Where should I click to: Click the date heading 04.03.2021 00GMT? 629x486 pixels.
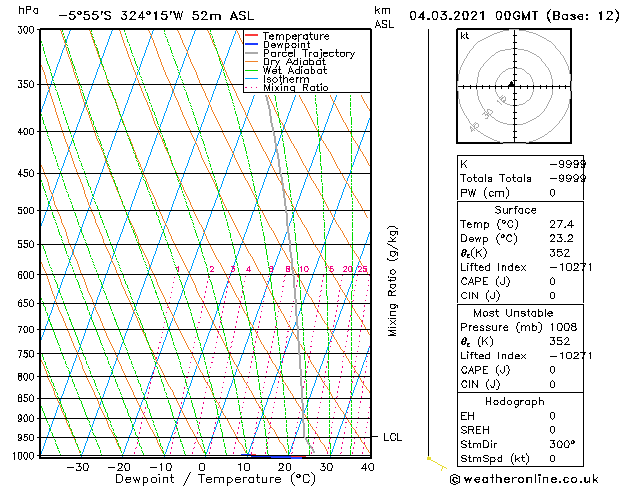point(474,16)
